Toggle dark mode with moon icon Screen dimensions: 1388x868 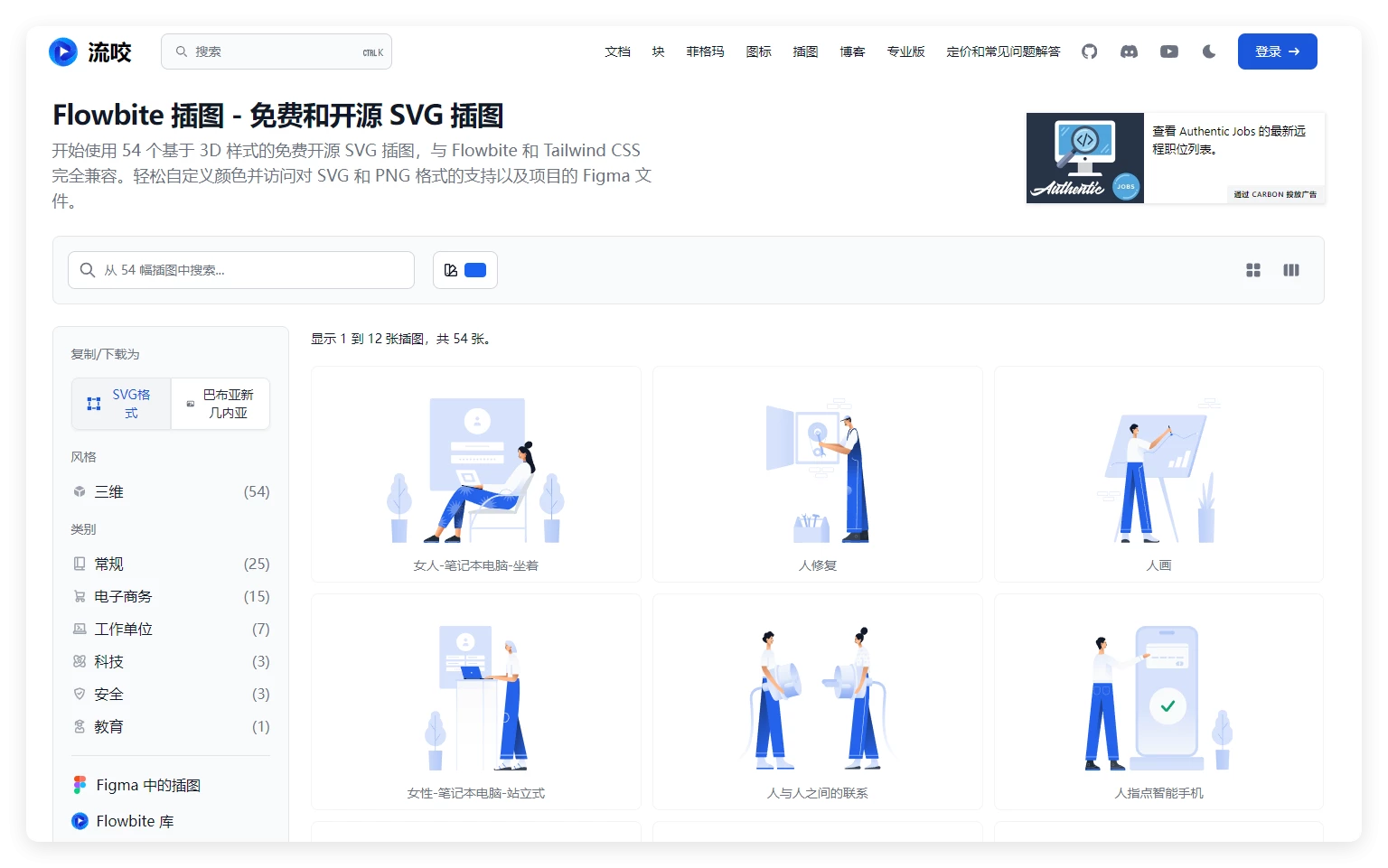[1209, 51]
